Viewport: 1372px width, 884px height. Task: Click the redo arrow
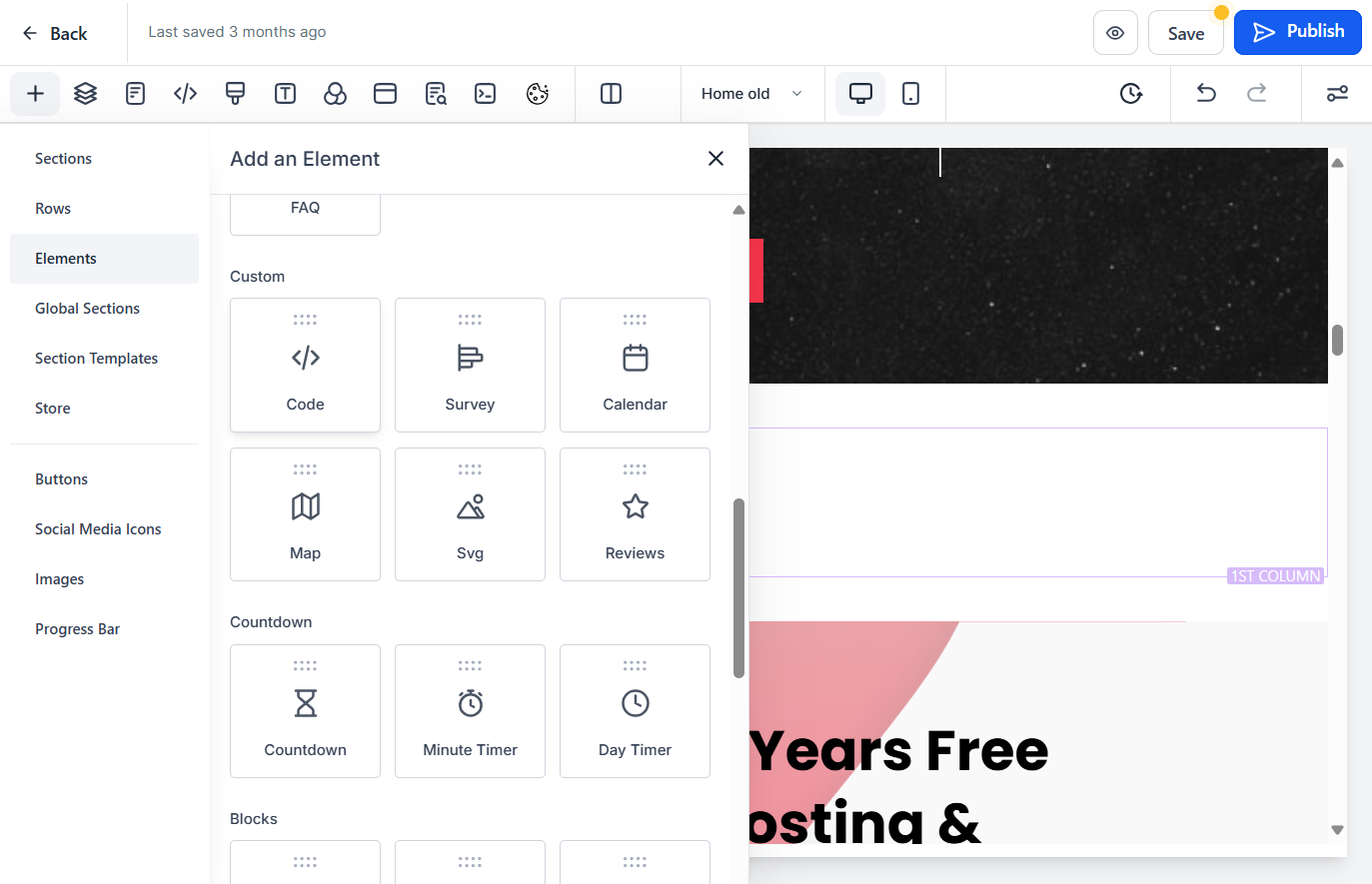point(1257,94)
